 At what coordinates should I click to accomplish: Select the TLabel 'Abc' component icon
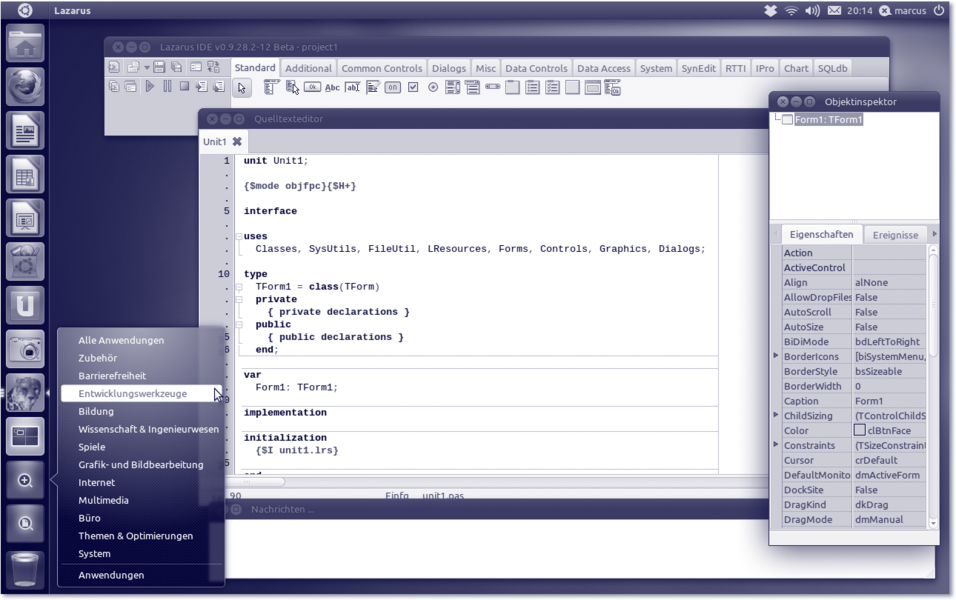click(x=332, y=88)
